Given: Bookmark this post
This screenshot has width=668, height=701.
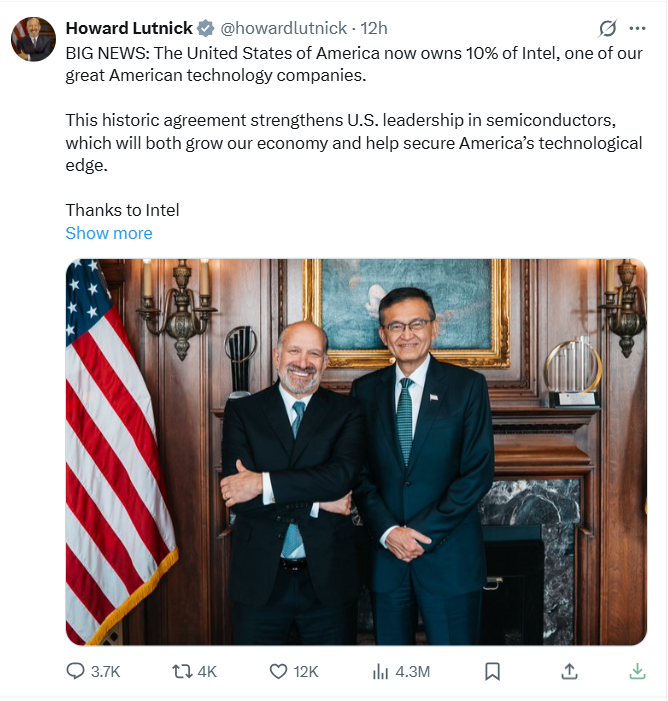Looking at the screenshot, I should click(x=492, y=671).
